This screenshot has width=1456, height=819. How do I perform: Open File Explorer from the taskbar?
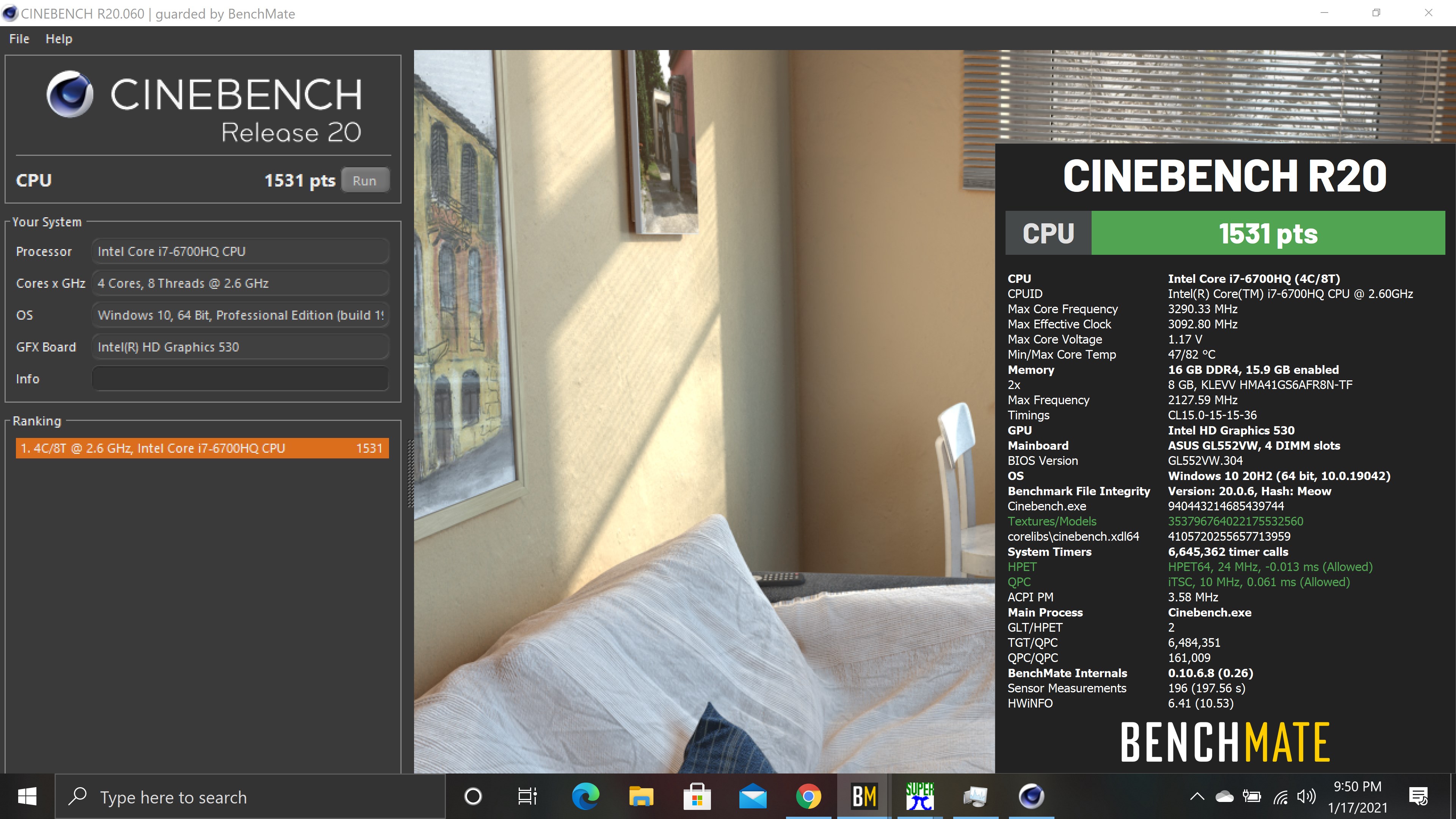(x=641, y=796)
